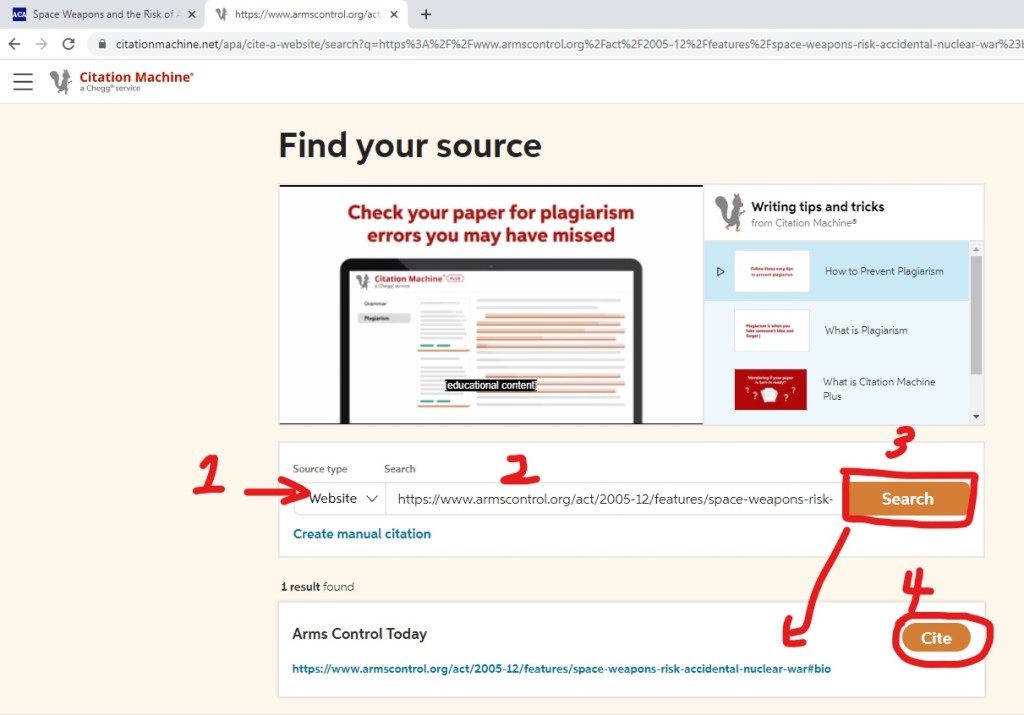Click the padlock site info icon
This screenshot has width=1024, height=715.
101,44
